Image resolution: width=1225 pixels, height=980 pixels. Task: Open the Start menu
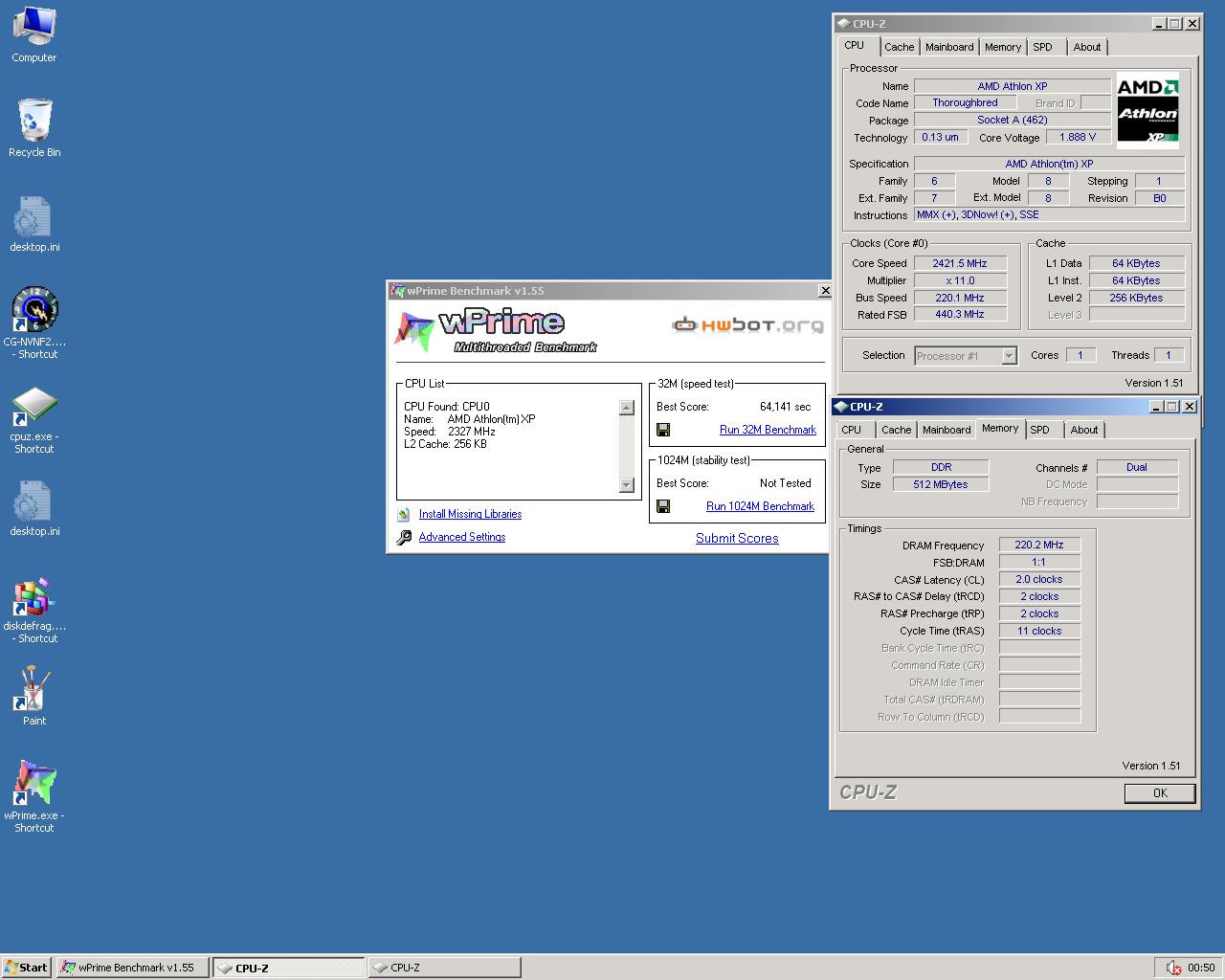click(x=26, y=968)
